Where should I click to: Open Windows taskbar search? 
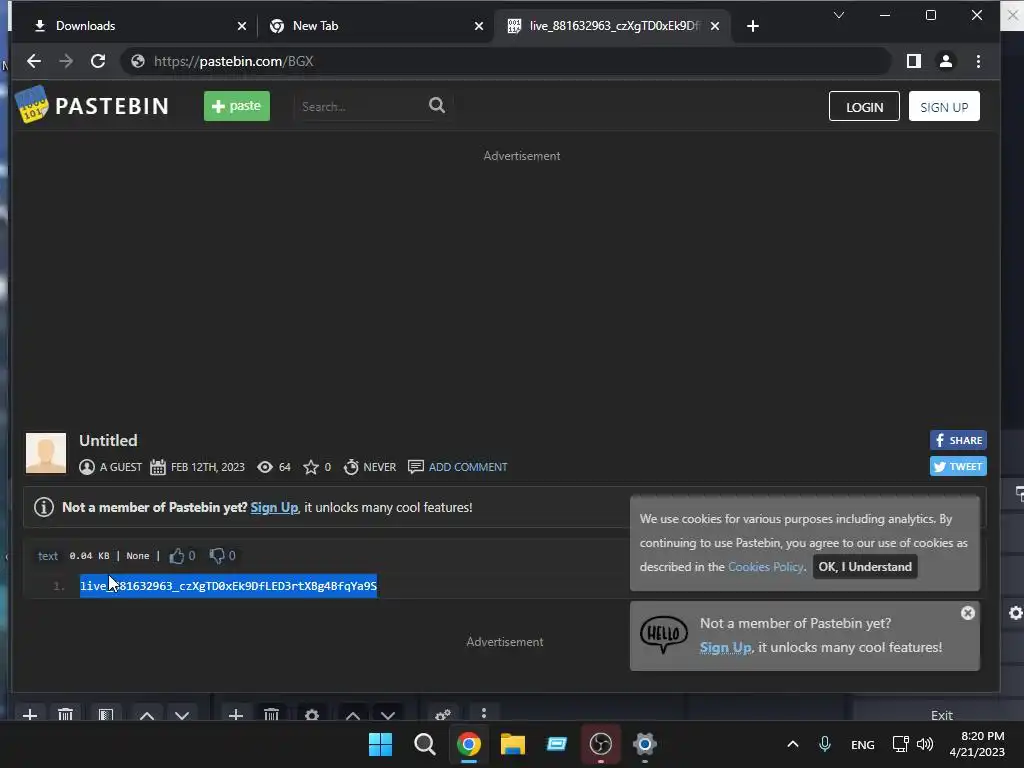(x=424, y=744)
